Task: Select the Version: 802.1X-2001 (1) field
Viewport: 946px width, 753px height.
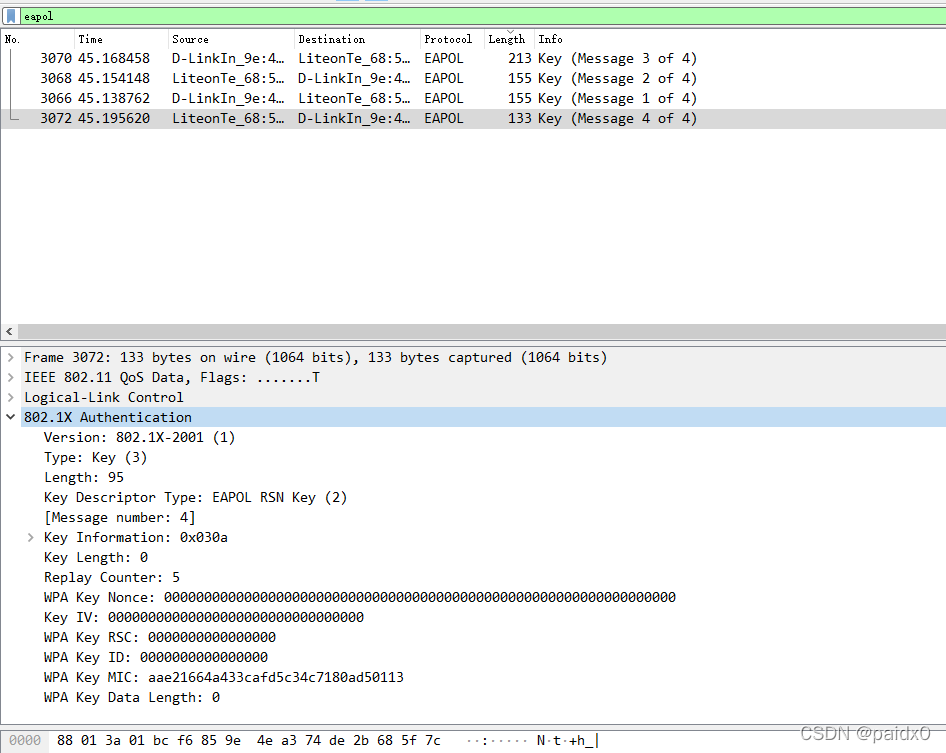Action: 139,437
